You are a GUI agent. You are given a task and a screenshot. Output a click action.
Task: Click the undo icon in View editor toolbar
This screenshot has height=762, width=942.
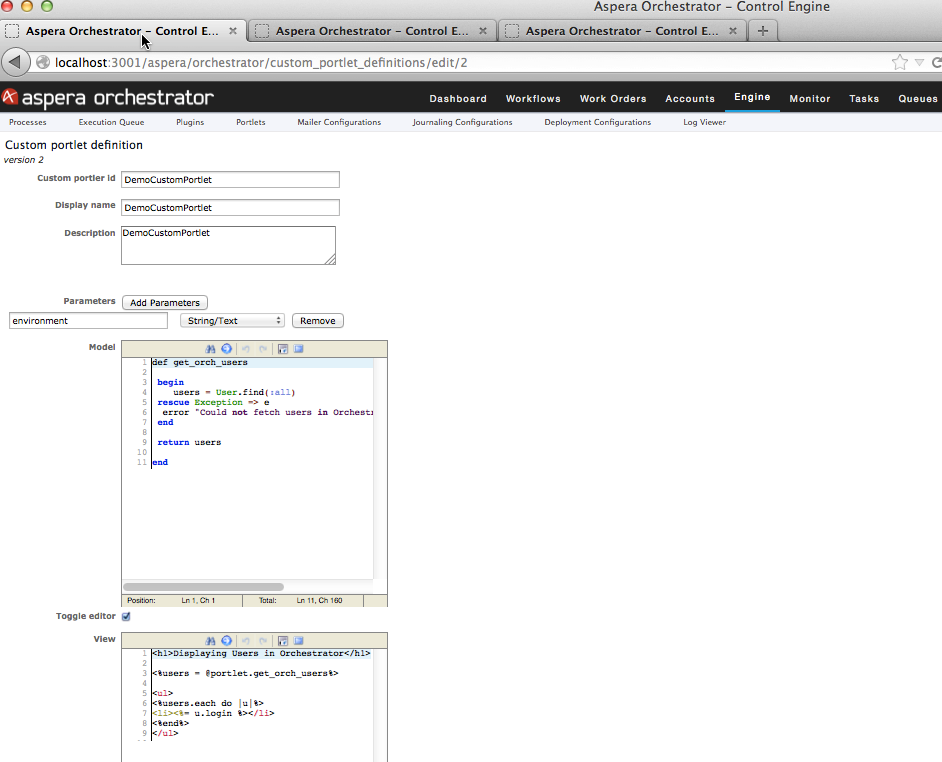tap(246, 641)
